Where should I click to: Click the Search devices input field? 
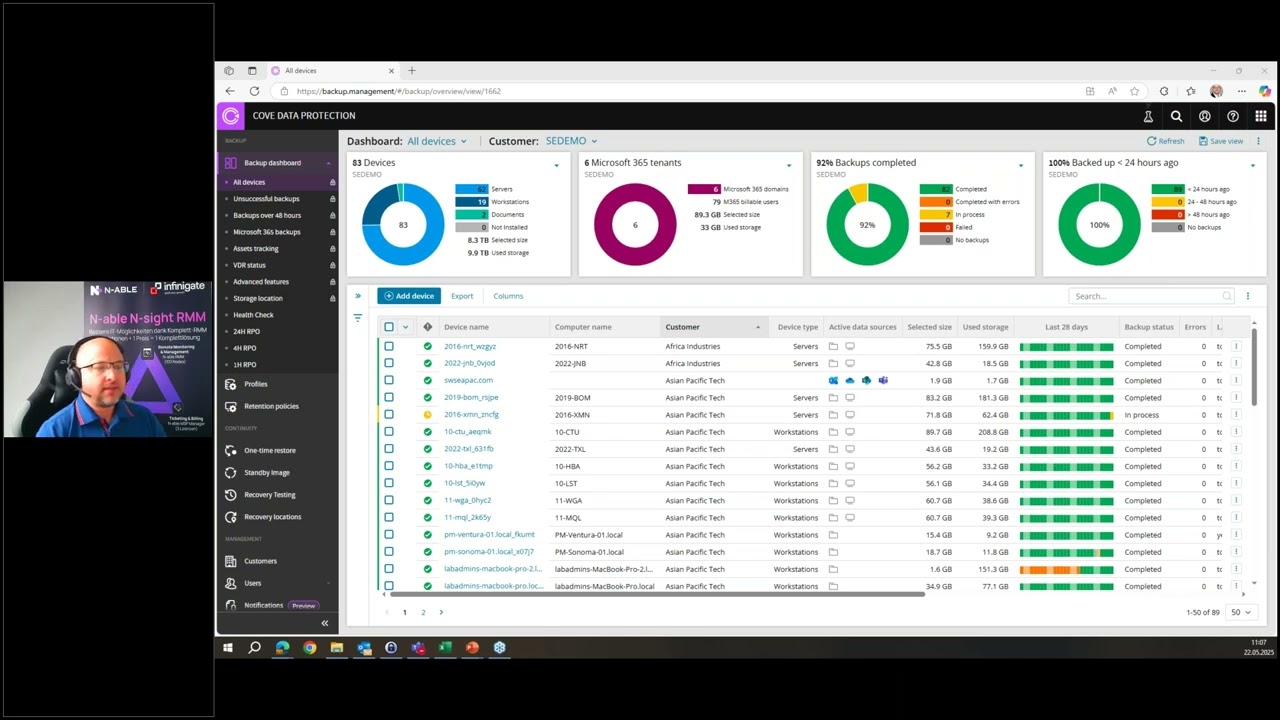click(x=1151, y=296)
